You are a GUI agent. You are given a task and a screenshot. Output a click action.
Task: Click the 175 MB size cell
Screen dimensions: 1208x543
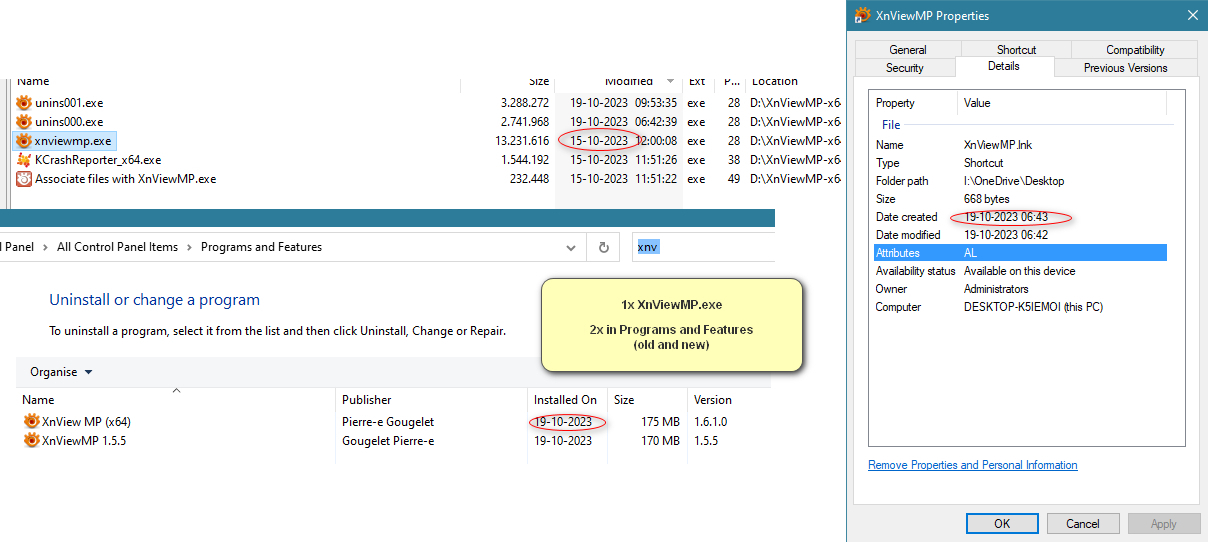(x=660, y=422)
